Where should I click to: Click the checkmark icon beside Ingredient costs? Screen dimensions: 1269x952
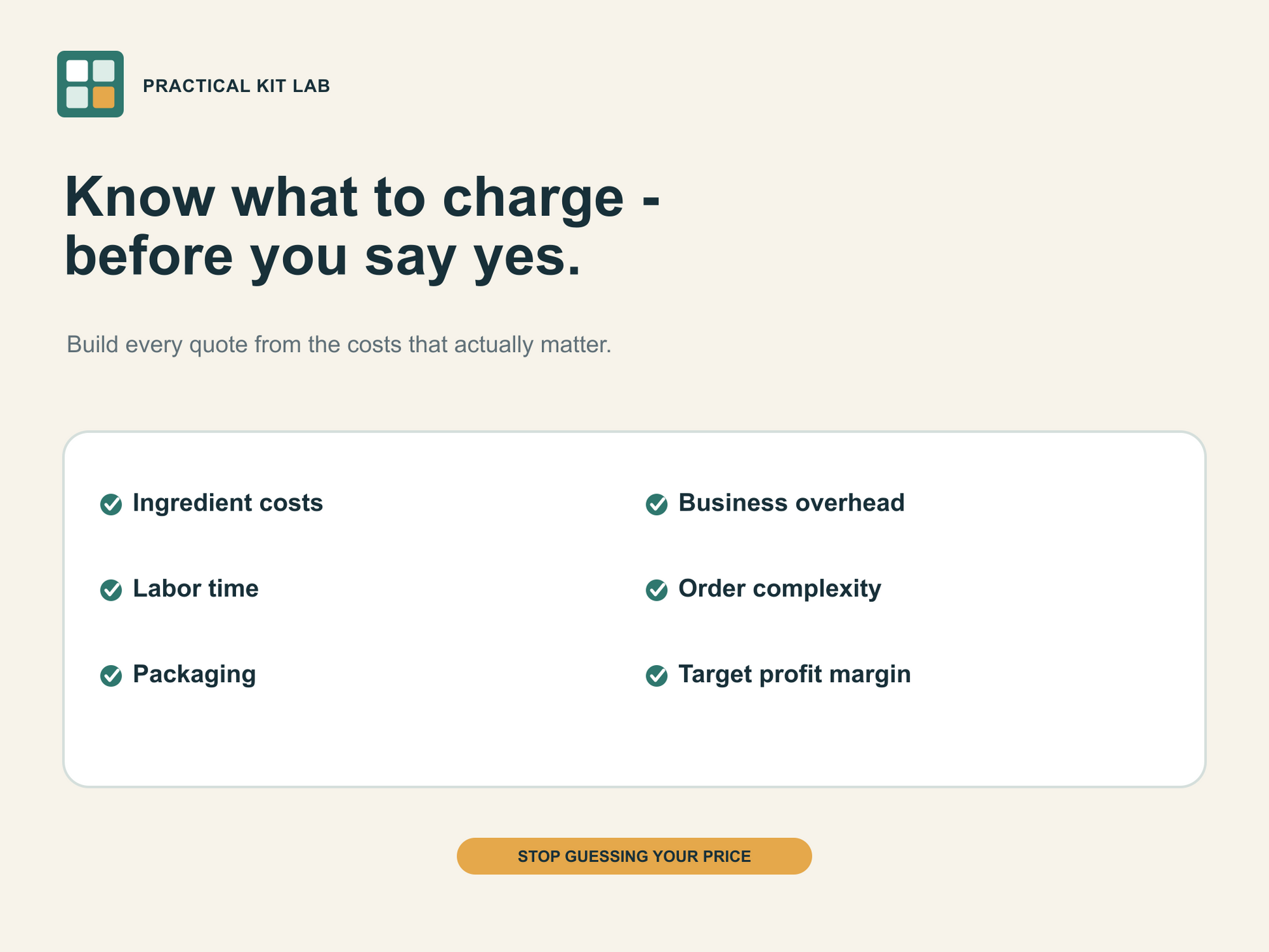tap(111, 504)
